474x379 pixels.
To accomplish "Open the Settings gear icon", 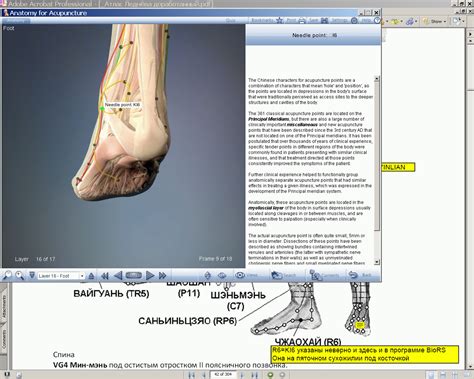I will [x=354, y=20].
